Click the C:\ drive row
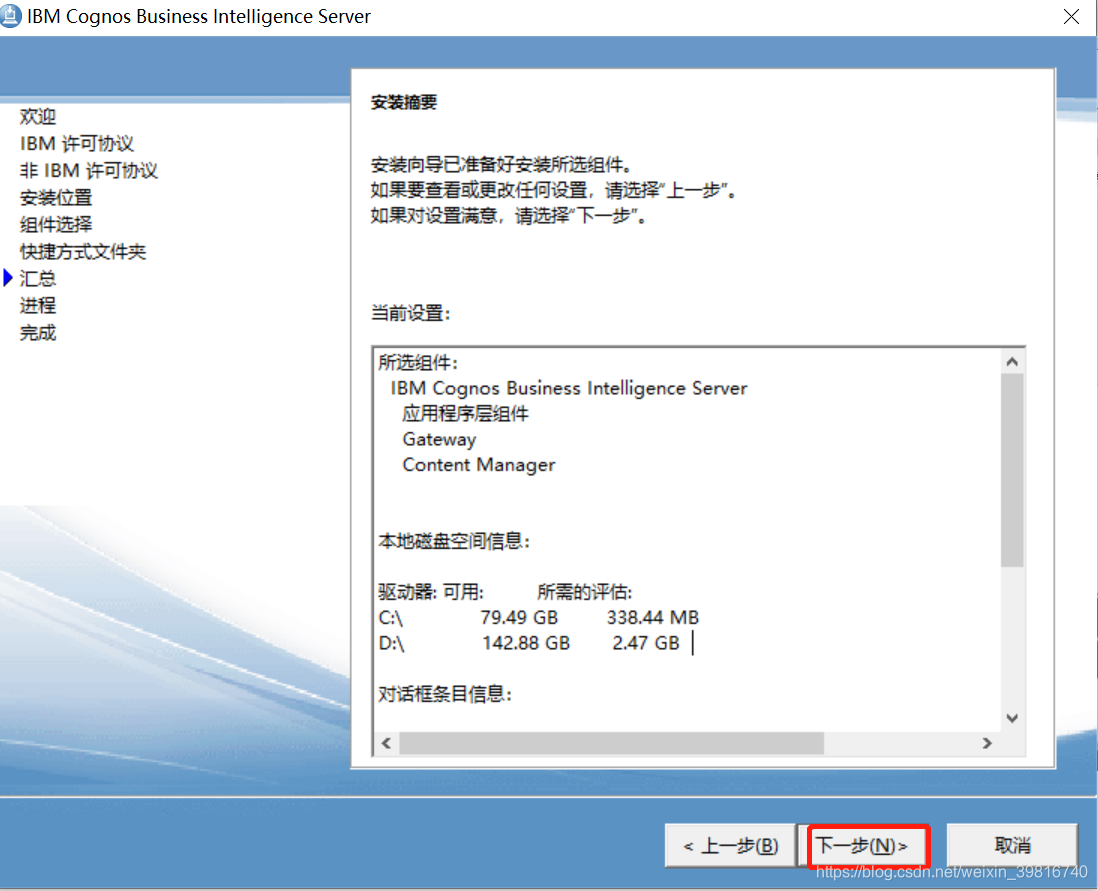 pos(538,617)
